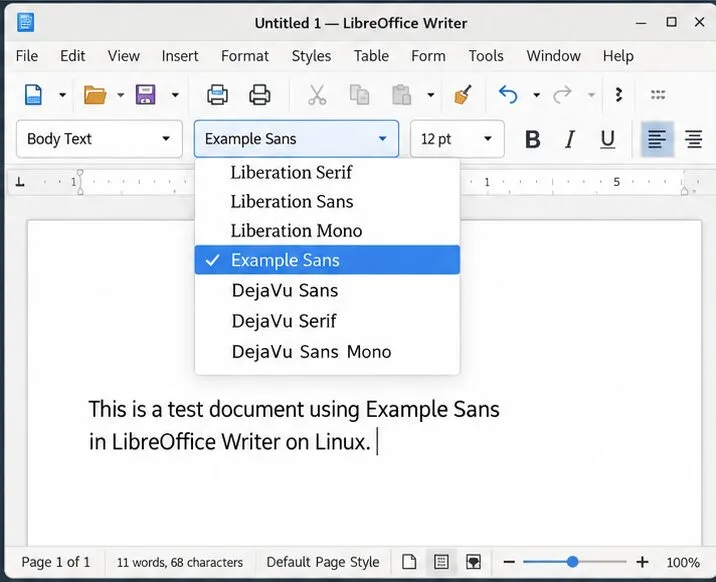Click the Copy icon
The width and height of the screenshot is (716, 582).
(359, 95)
